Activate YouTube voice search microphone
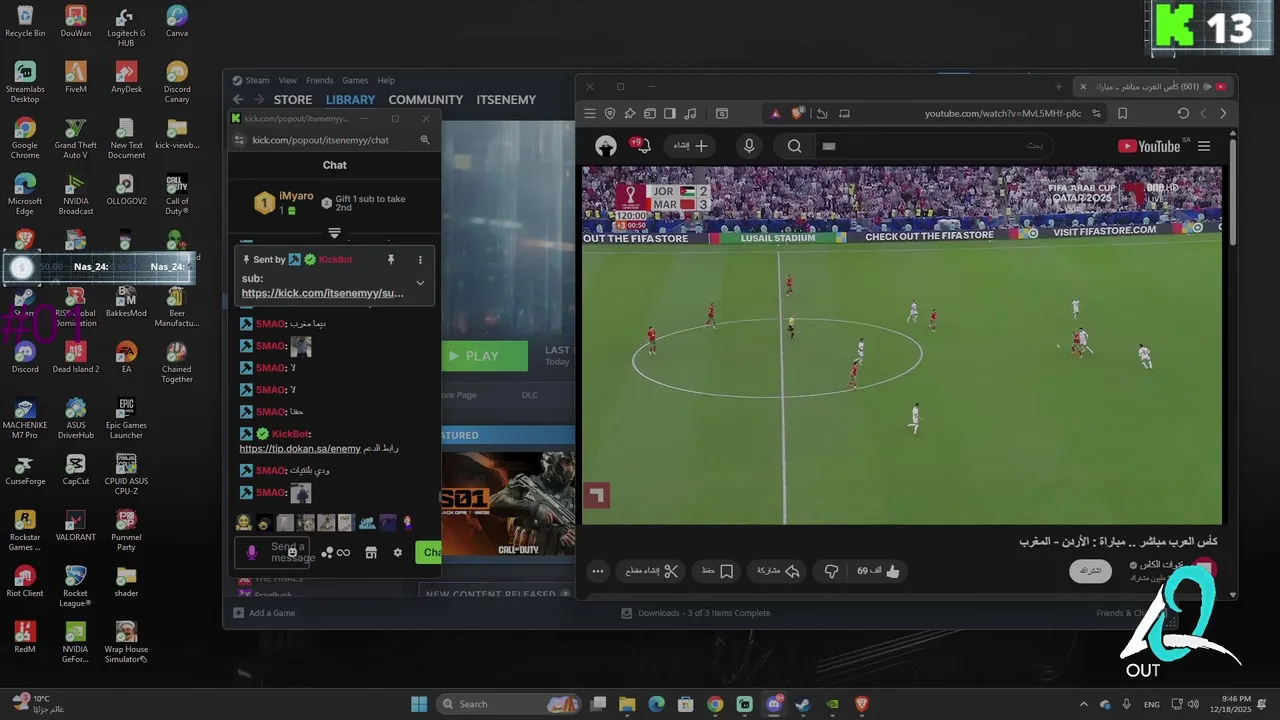Image resolution: width=1280 pixels, height=720 pixels. (x=749, y=146)
